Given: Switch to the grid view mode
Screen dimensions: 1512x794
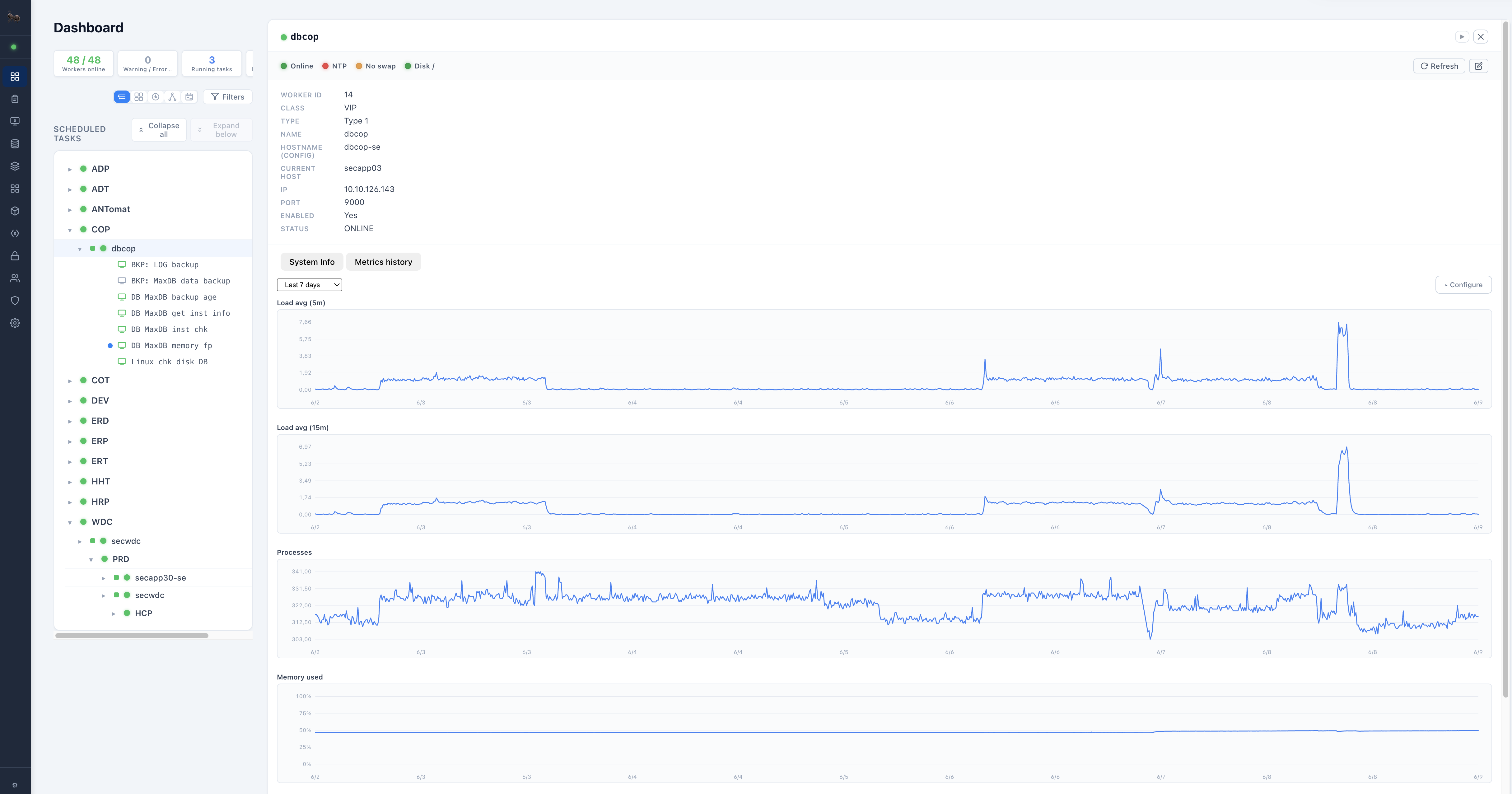Looking at the screenshot, I should (x=138, y=97).
